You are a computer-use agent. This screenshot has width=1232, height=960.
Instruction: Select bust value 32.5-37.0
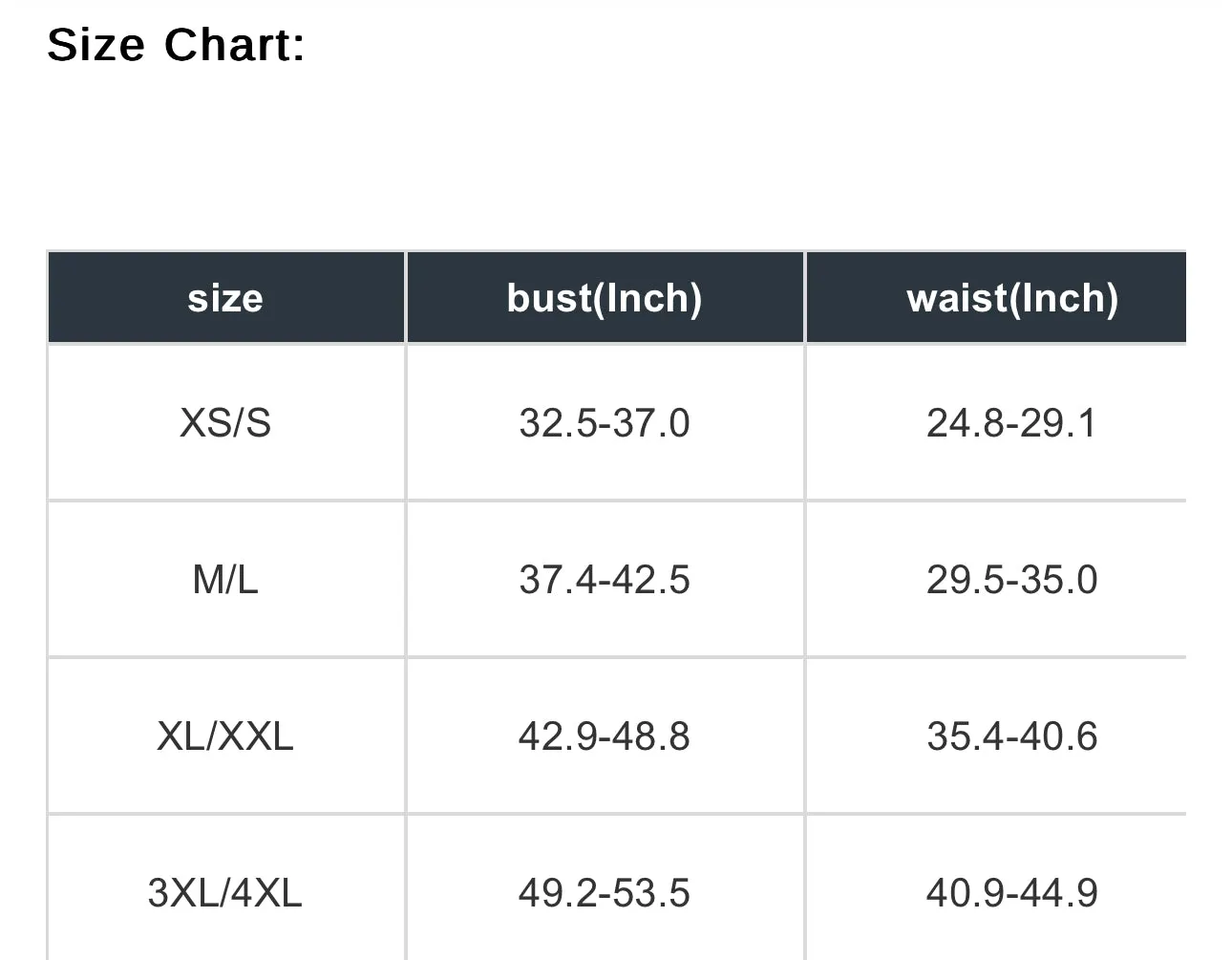[605, 422]
